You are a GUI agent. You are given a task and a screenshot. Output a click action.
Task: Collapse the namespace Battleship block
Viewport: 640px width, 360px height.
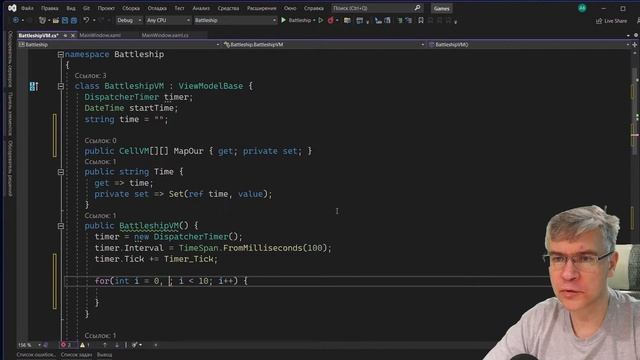pos(61,54)
